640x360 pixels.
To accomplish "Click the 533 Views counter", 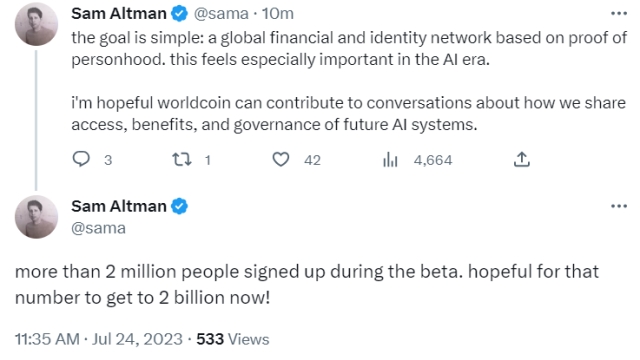I will click(x=233, y=339).
